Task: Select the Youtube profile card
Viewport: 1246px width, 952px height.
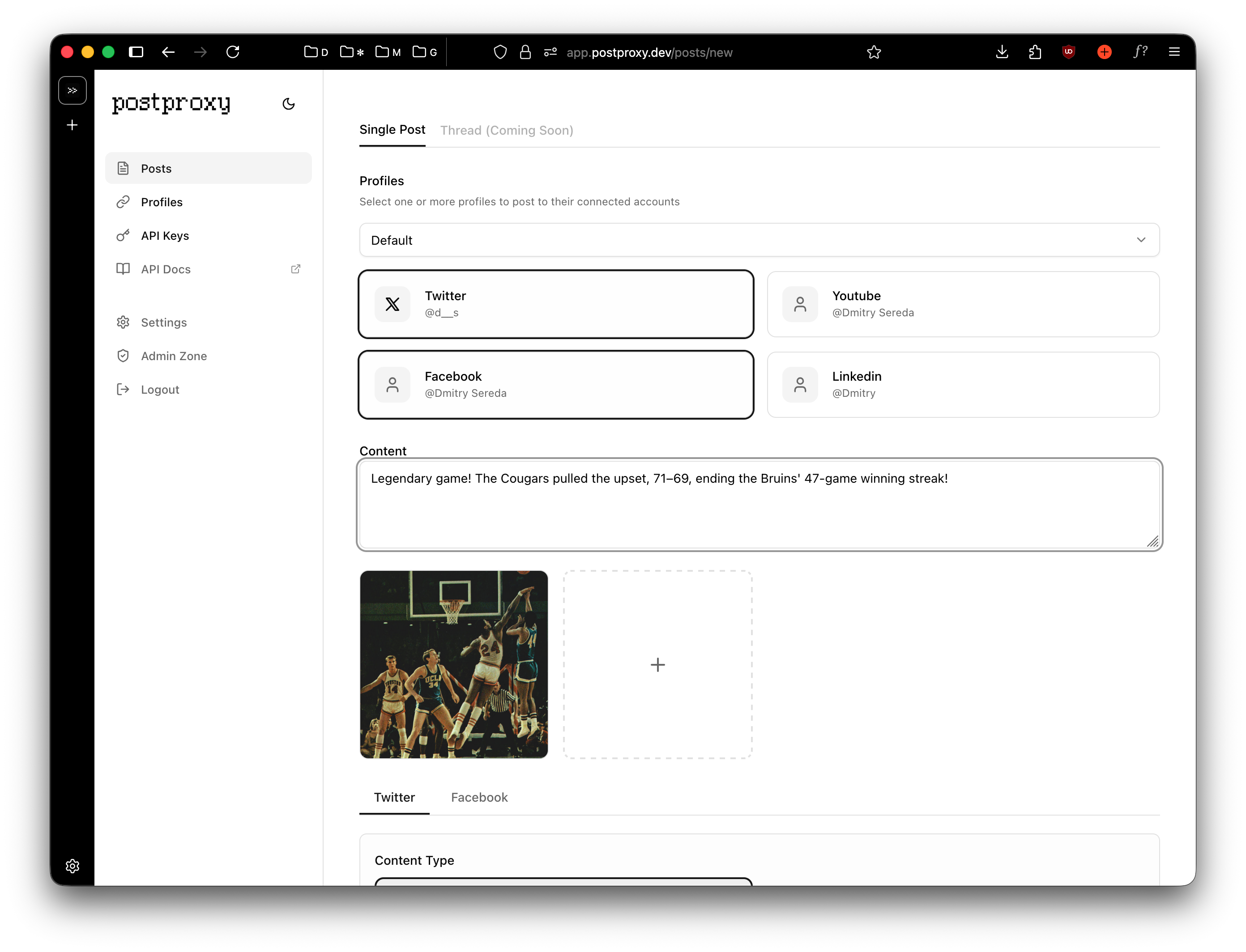Action: pyautogui.click(x=963, y=304)
